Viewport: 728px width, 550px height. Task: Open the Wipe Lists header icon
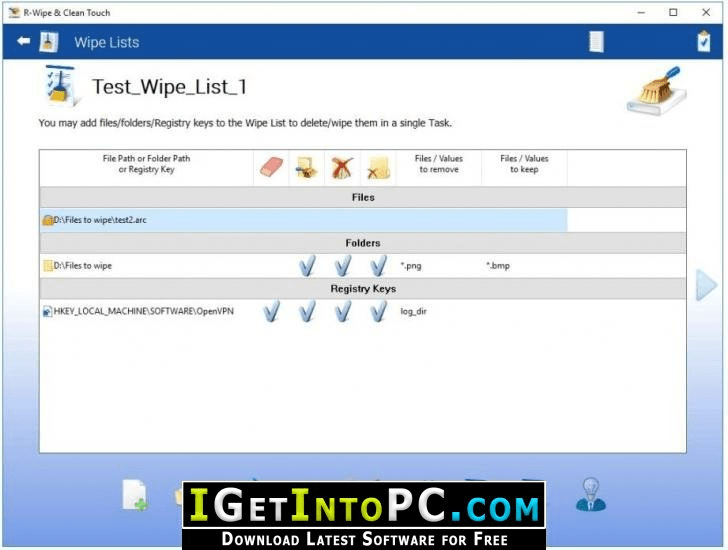coord(49,42)
